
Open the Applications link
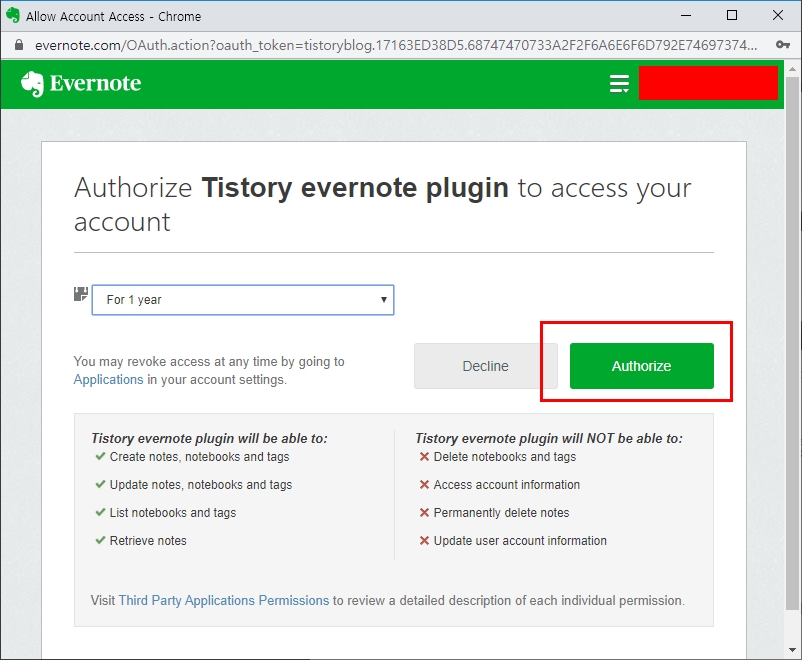coord(108,380)
